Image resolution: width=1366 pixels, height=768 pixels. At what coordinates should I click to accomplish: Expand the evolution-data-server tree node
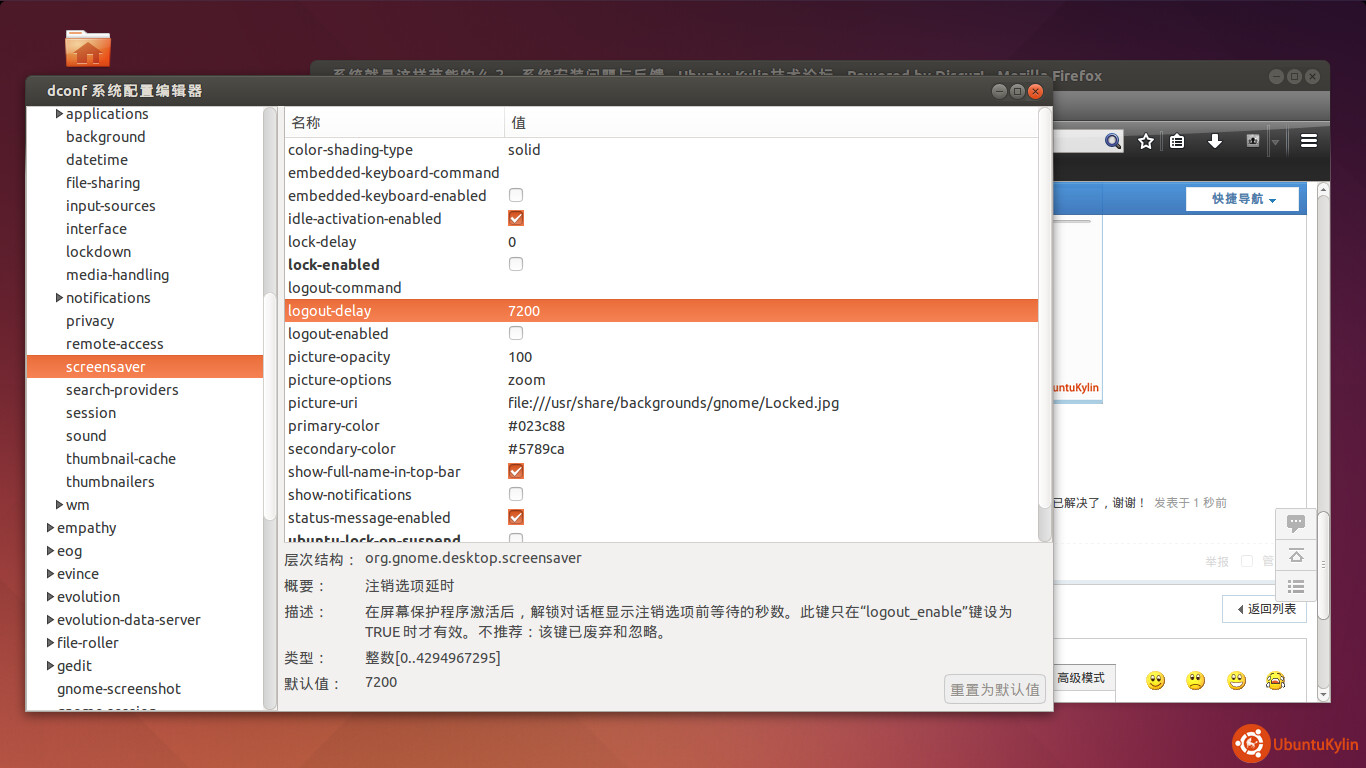coord(50,620)
